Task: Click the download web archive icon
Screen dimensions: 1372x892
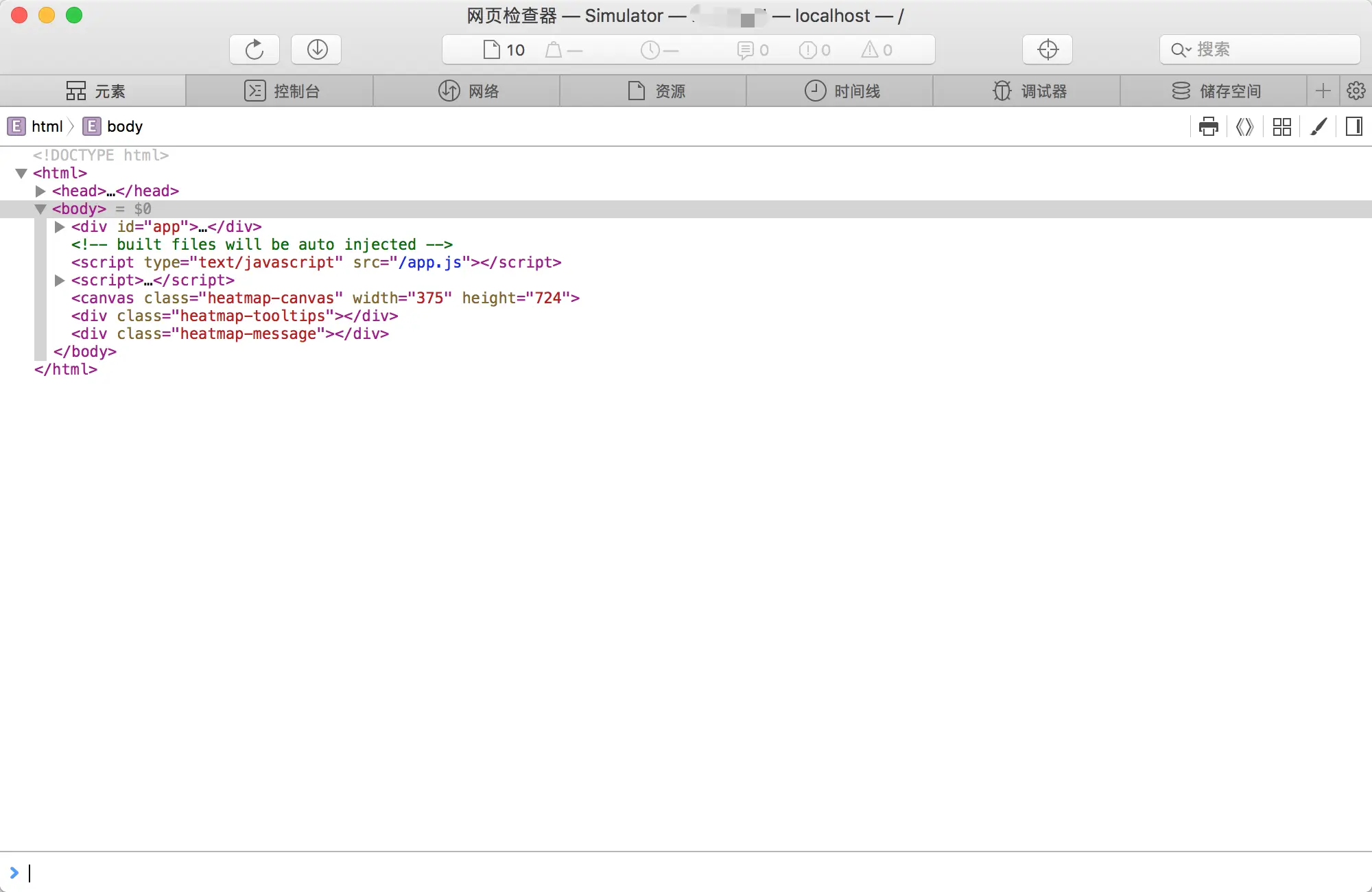Action: coord(316,49)
